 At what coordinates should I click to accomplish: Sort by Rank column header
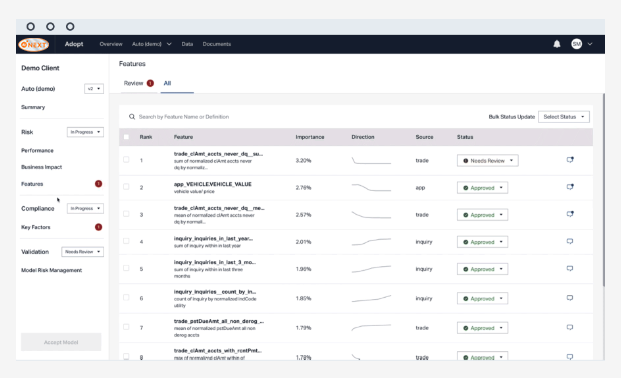point(146,137)
